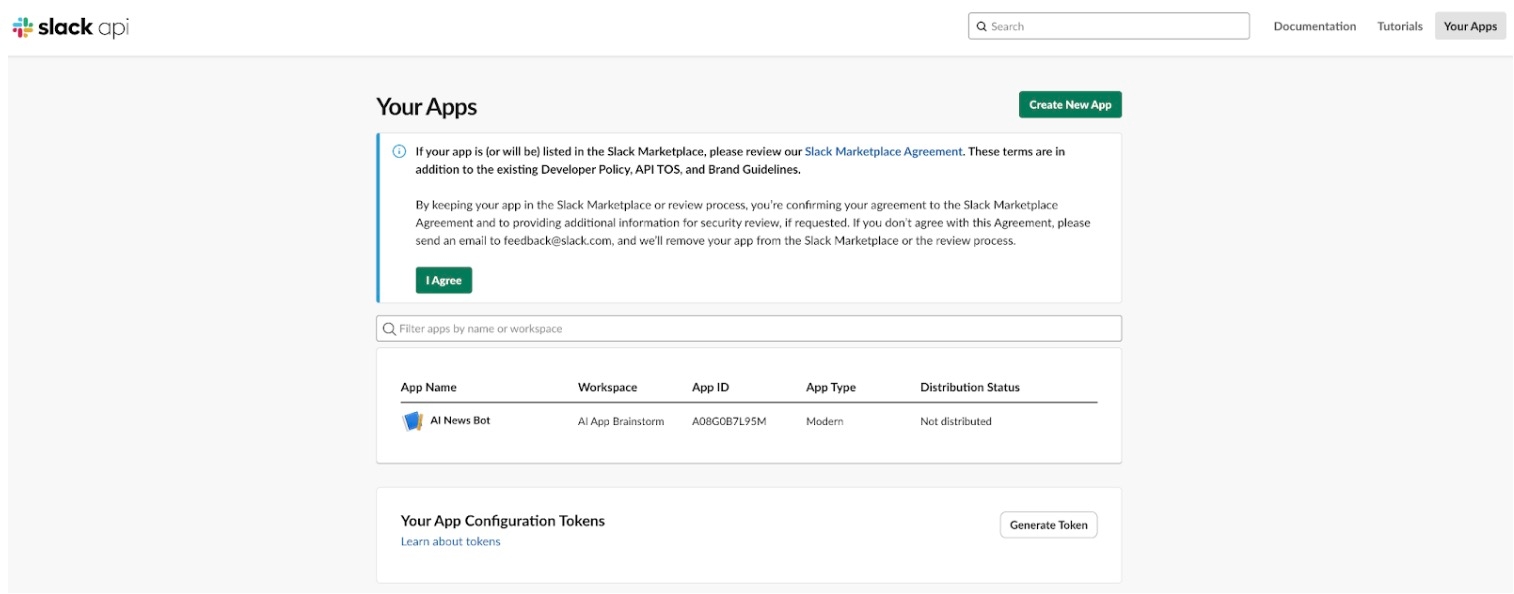Click the magnifier icon in the top search bar
Image resolution: width=1514 pixels, height=594 pixels.
click(982, 27)
